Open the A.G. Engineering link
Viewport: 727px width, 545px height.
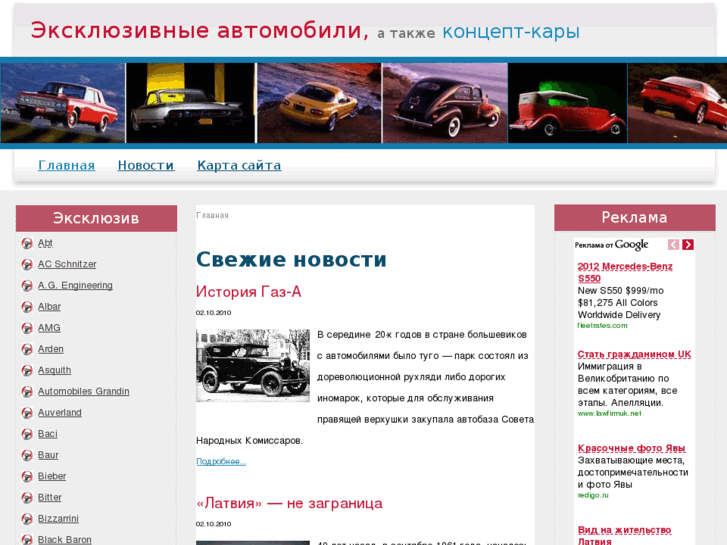pyautogui.click(x=75, y=285)
